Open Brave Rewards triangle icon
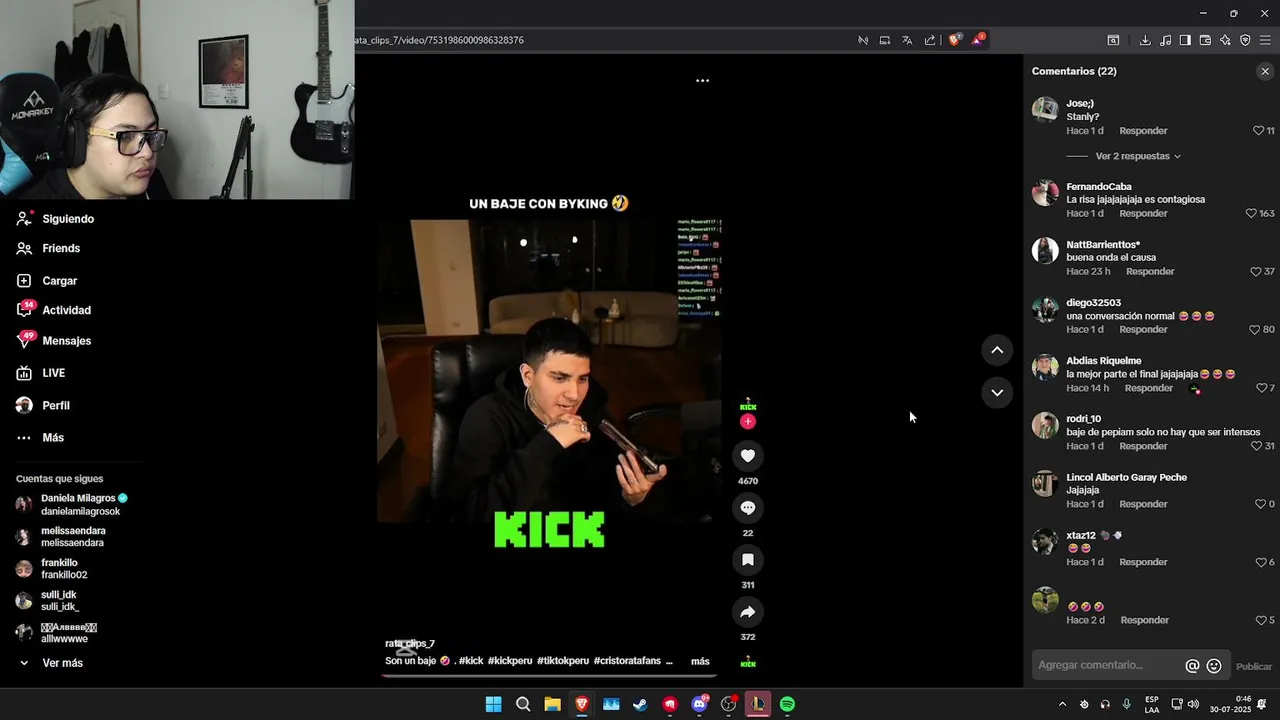Image resolution: width=1280 pixels, height=720 pixels. (x=978, y=40)
